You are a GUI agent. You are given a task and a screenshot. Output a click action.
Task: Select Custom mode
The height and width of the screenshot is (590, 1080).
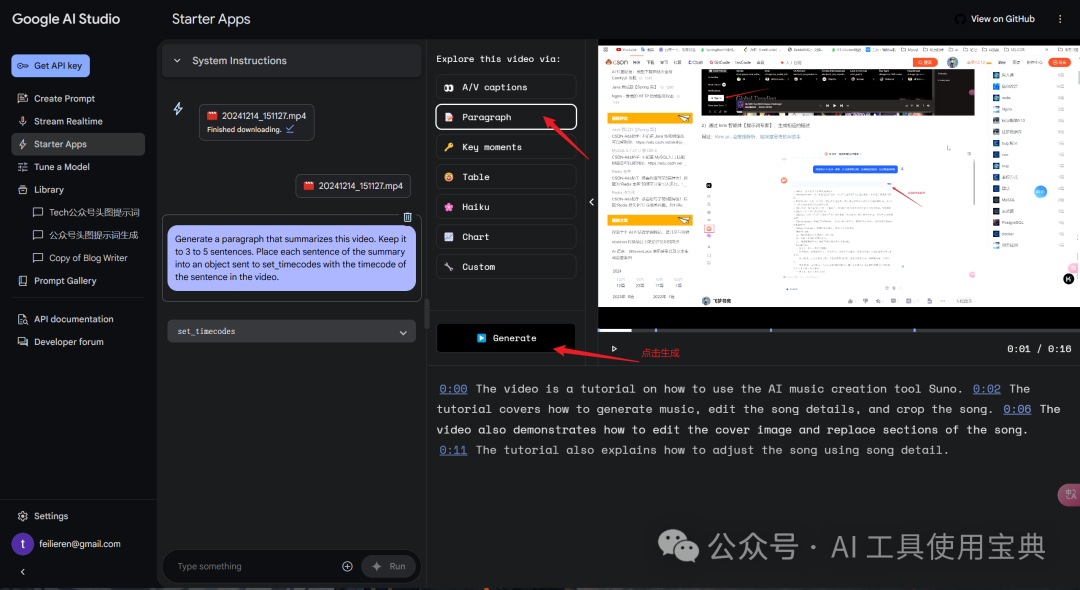coord(506,266)
